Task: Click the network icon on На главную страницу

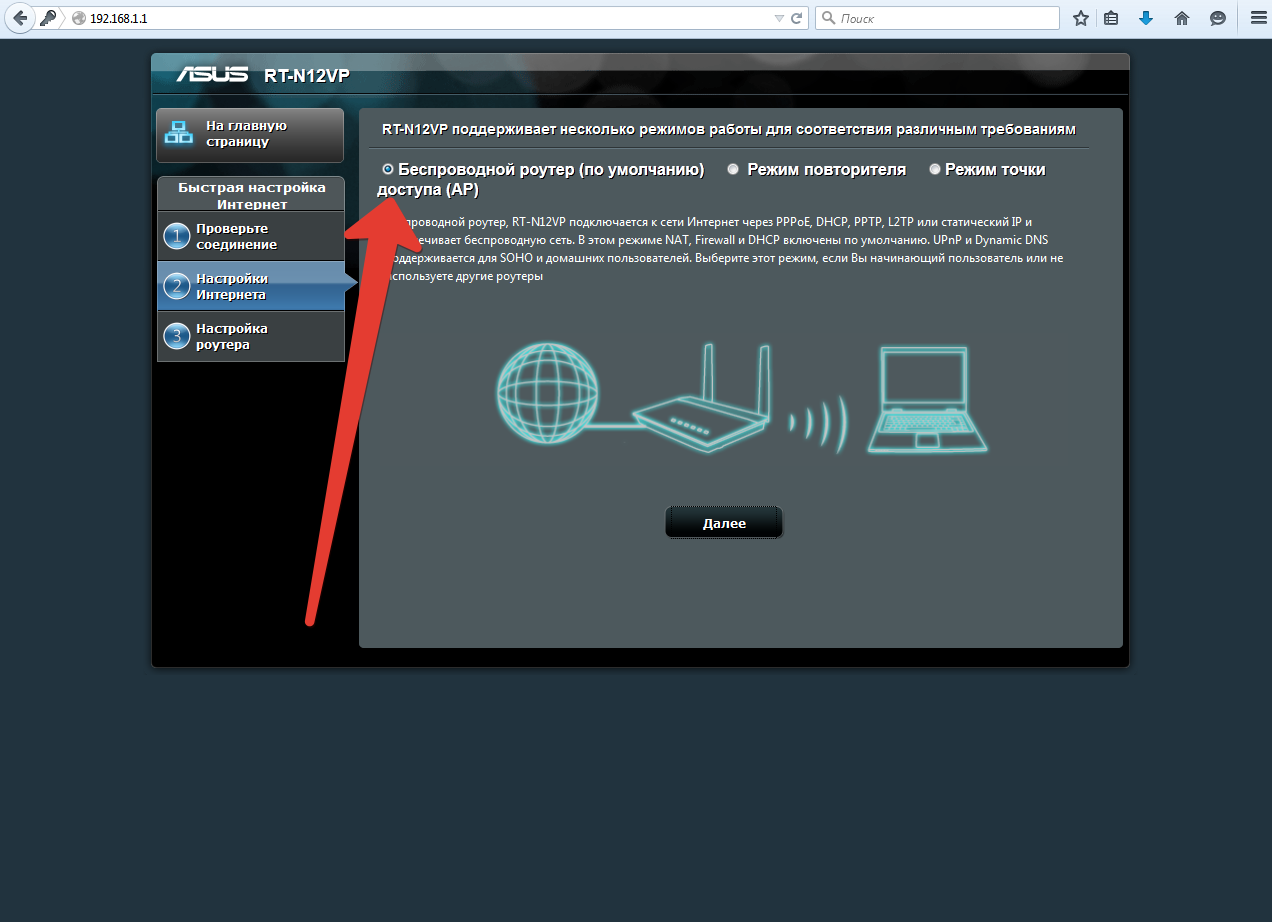Action: tap(178, 133)
